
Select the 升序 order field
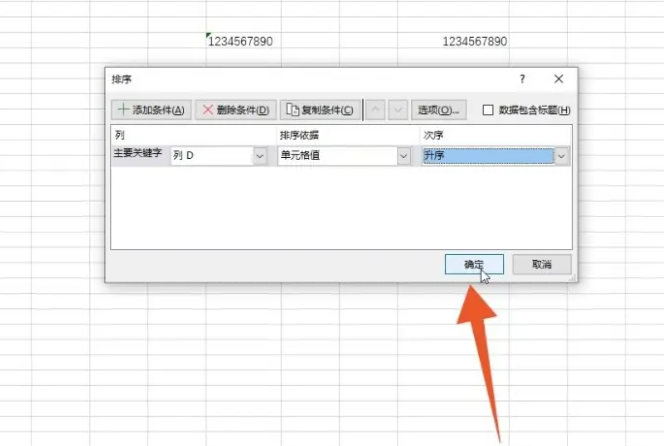point(488,156)
